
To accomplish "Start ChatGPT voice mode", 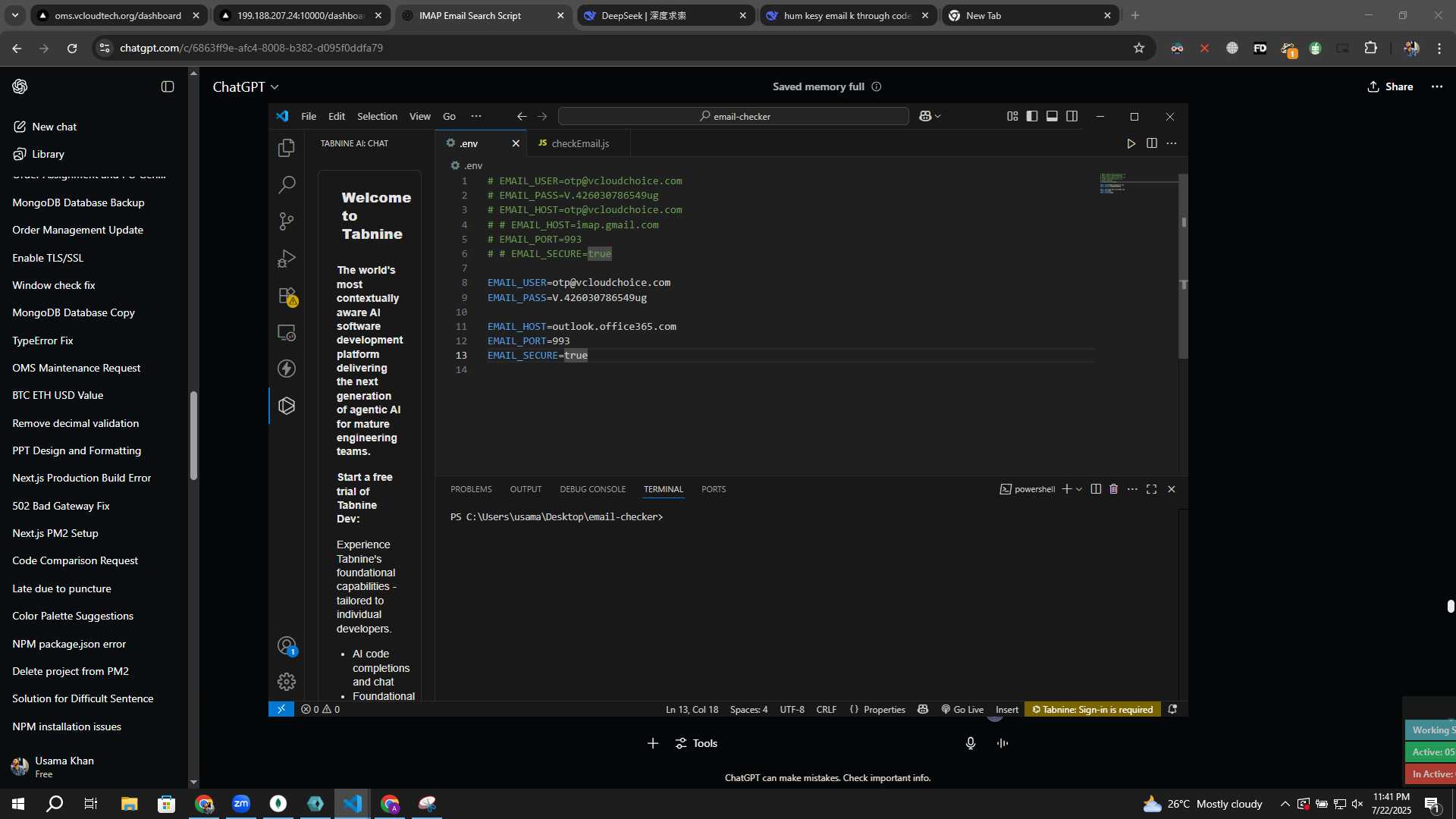I will click(x=1003, y=743).
